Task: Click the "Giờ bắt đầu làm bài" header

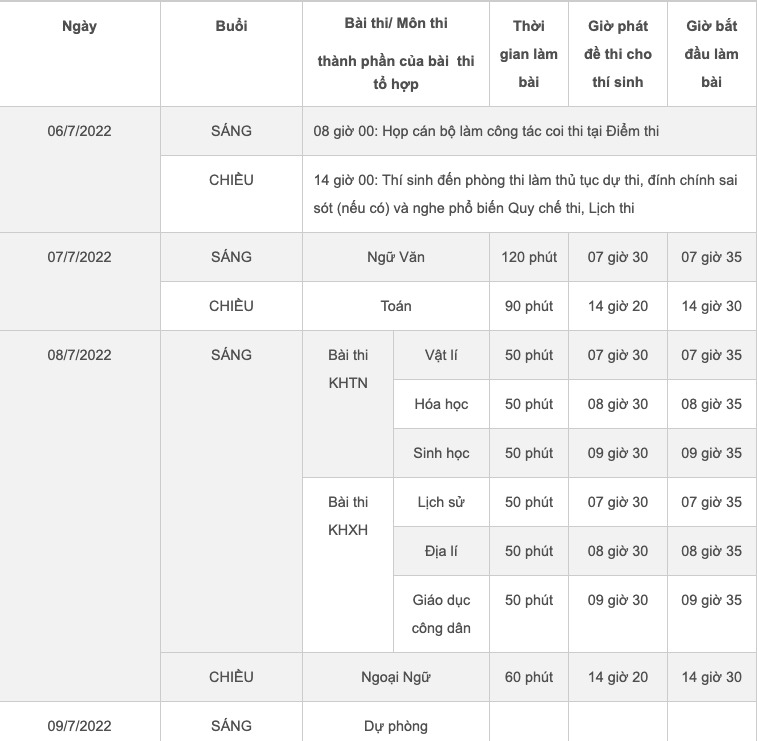Action: [x=711, y=54]
